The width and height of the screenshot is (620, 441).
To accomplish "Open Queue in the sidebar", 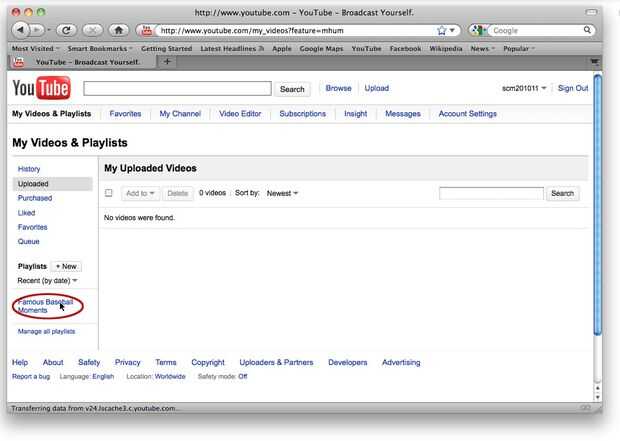I will coord(28,242).
